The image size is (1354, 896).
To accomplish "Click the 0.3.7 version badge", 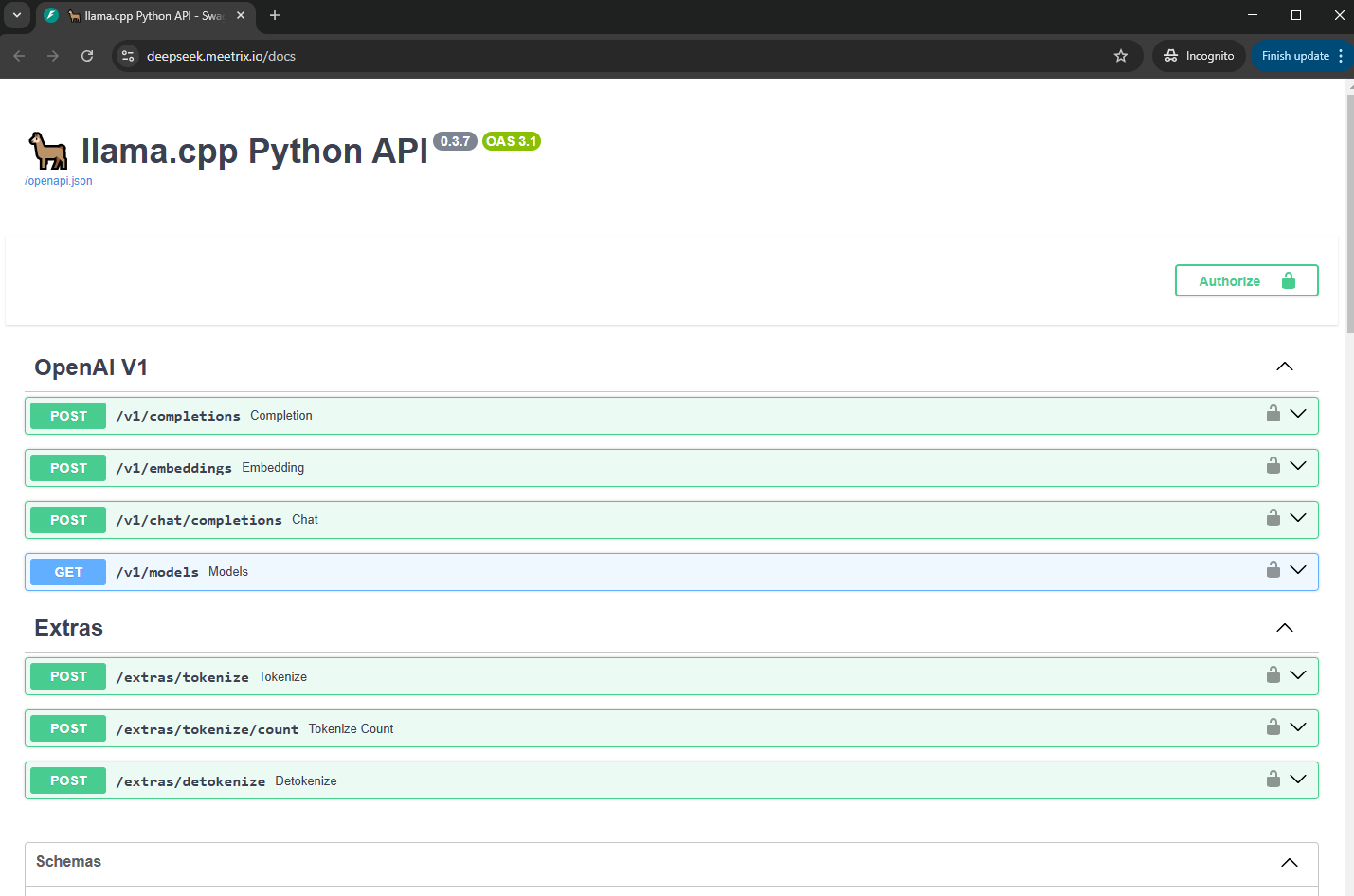I will pos(455,141).
